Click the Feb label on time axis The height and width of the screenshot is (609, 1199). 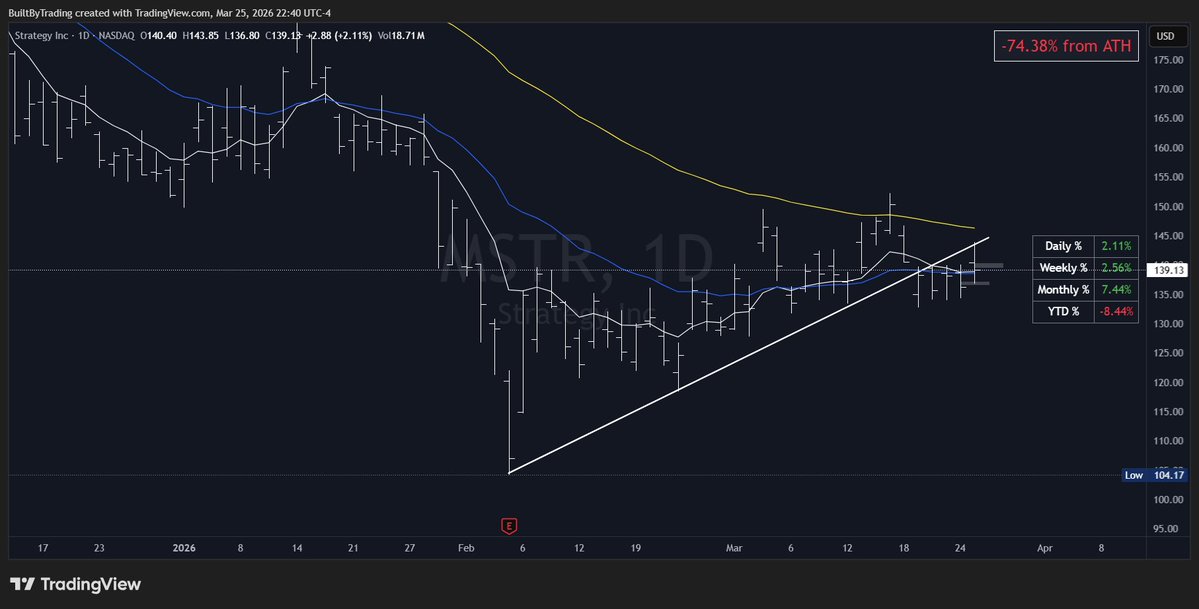click(466, 548)
